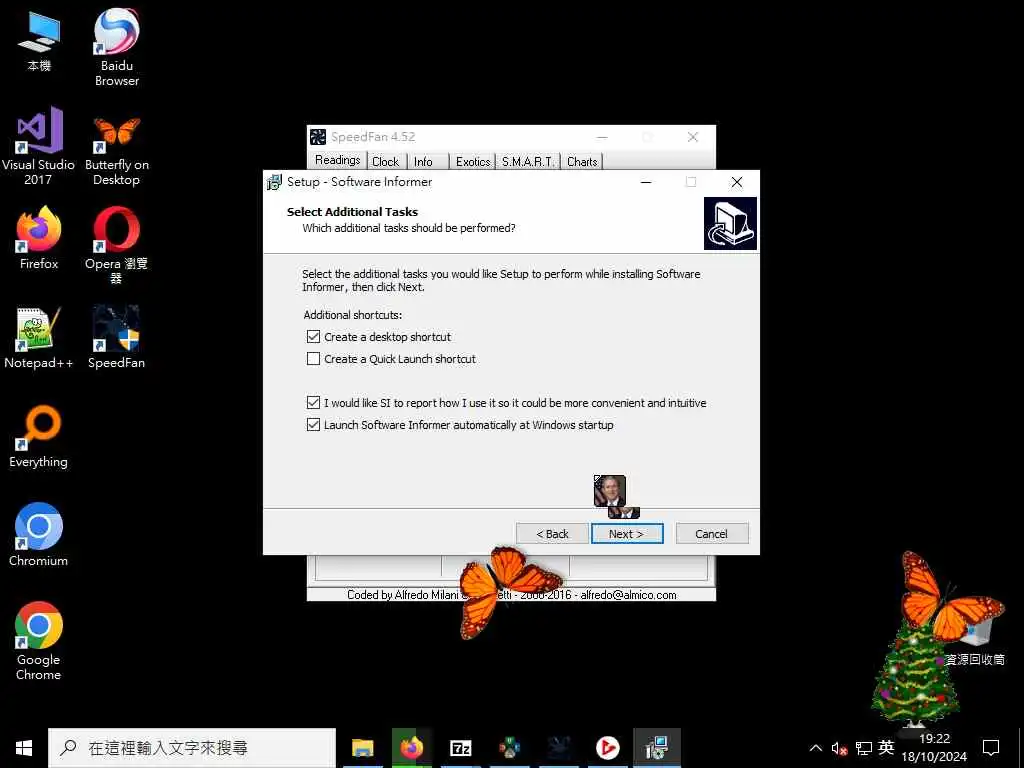Check Create a Quick Launch shortcut
Screen dimensions: 1024x768
click(313, 359)
